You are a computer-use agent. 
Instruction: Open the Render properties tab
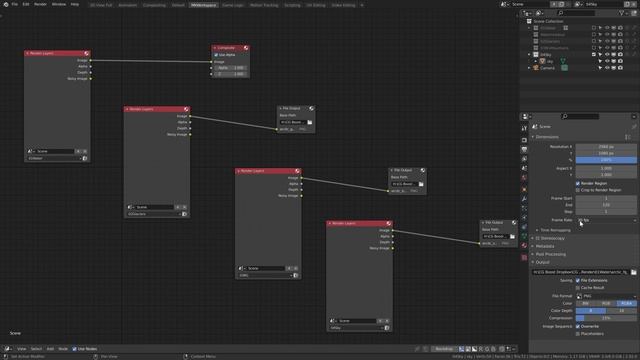pos(524,140)
